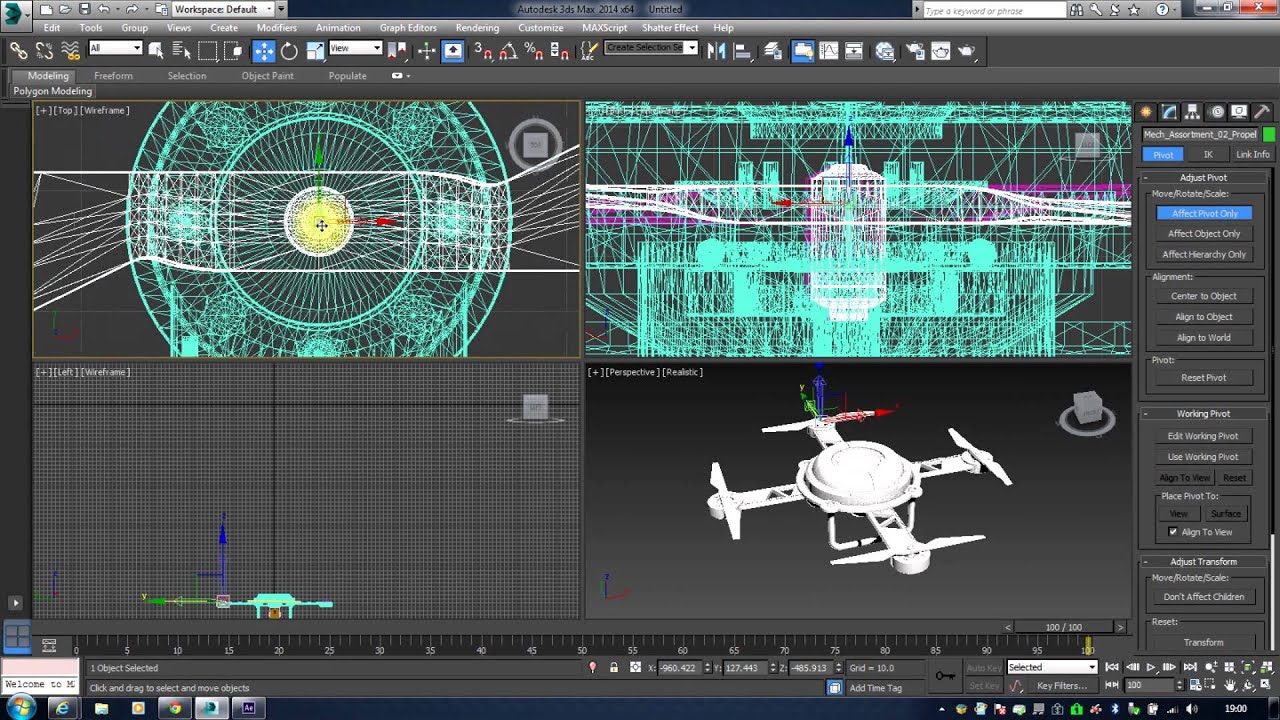
Task: Open Create Selection Set dropdown
Action: point(651,48)
